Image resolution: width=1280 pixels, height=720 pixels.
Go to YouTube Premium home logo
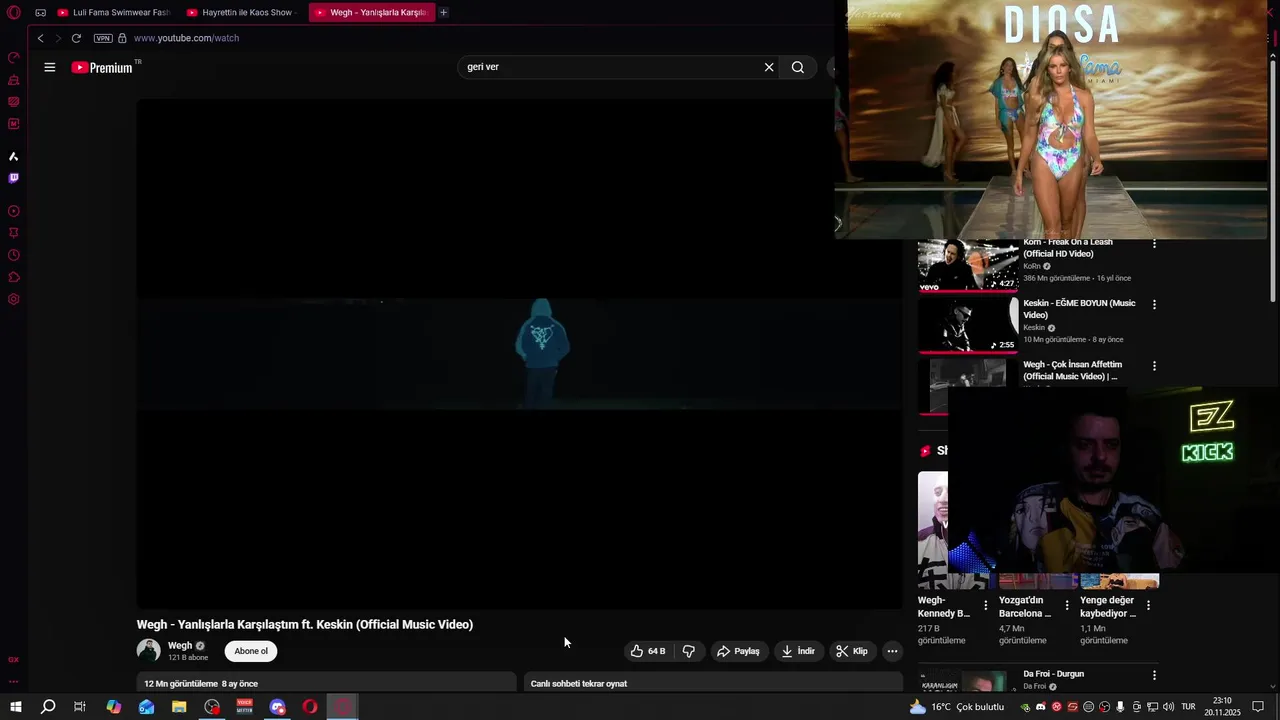[102, 67]
